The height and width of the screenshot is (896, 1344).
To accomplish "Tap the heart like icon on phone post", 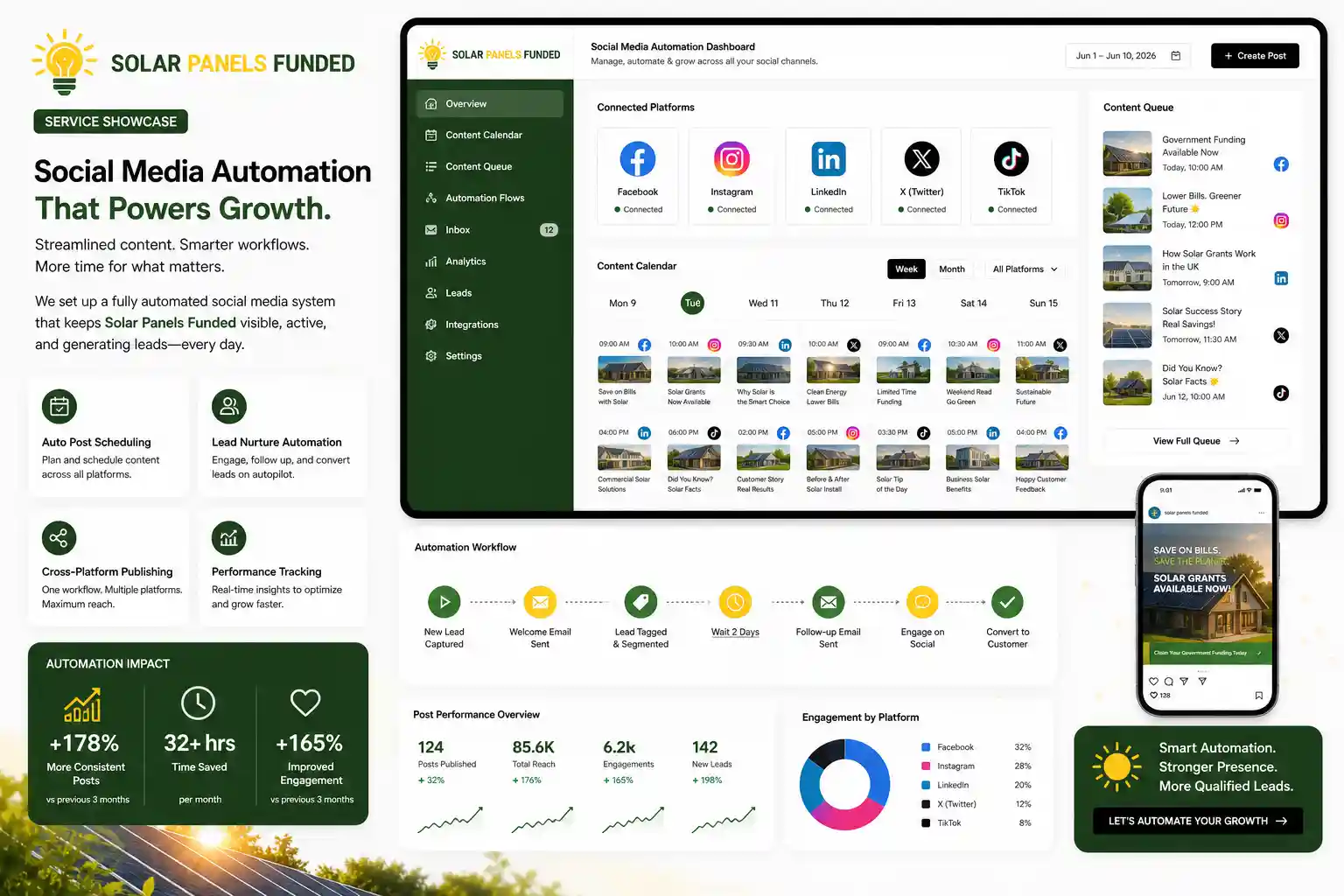I will coord(1153,681).
